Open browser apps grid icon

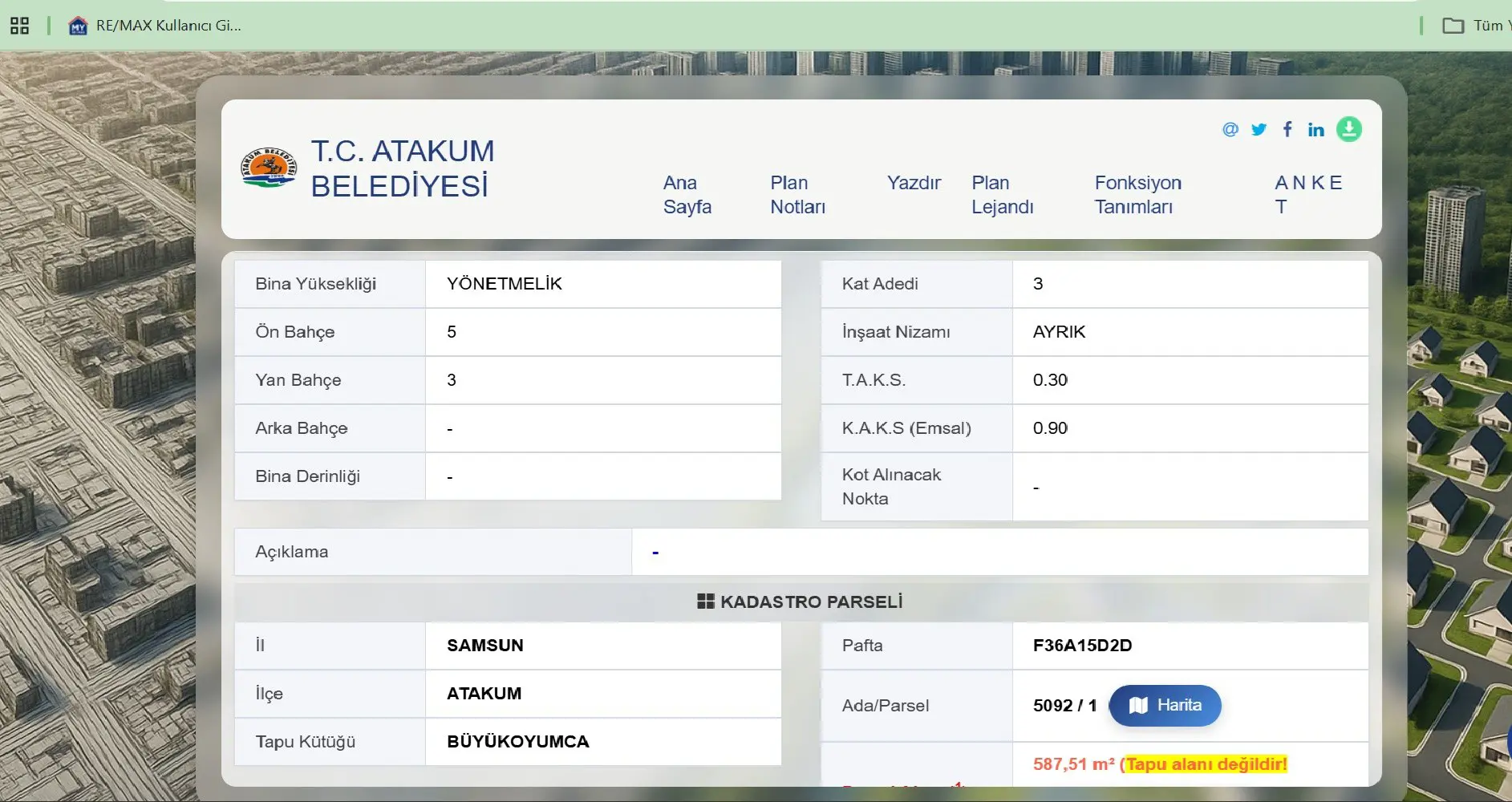pyautogui.click(x=19, y=26)
